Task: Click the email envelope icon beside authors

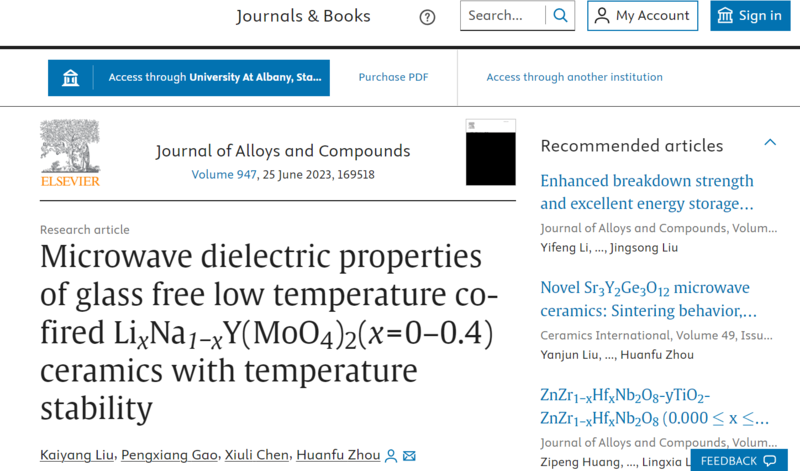Action: [x=409, y=456]
